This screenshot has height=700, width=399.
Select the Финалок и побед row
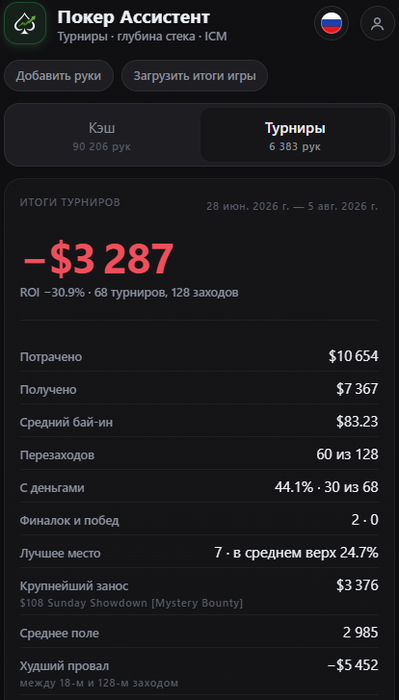tap(199, 521)
